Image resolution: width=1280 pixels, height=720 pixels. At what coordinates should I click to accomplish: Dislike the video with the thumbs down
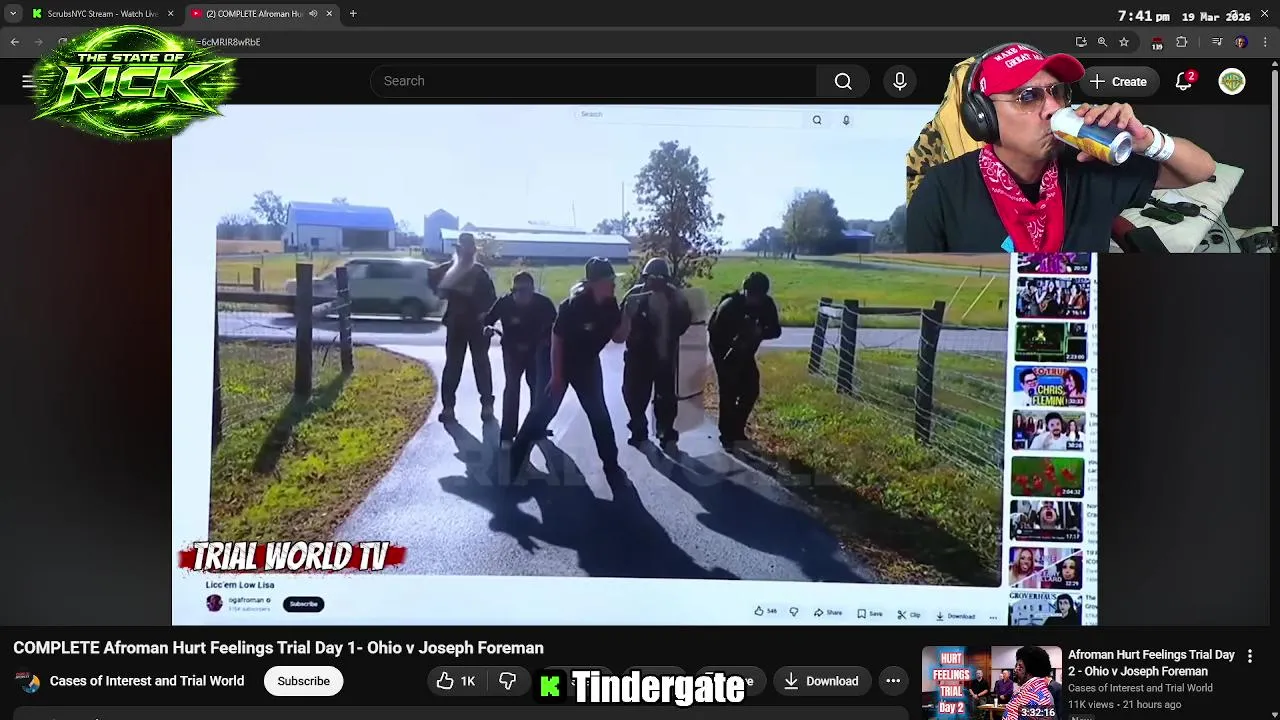coord(508,681)
